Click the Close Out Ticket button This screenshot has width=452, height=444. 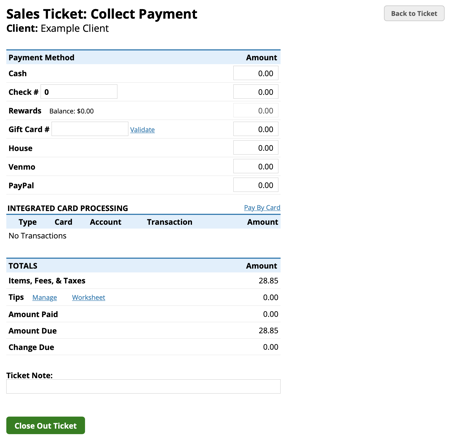pyautogui.click(x=45, y=425)
